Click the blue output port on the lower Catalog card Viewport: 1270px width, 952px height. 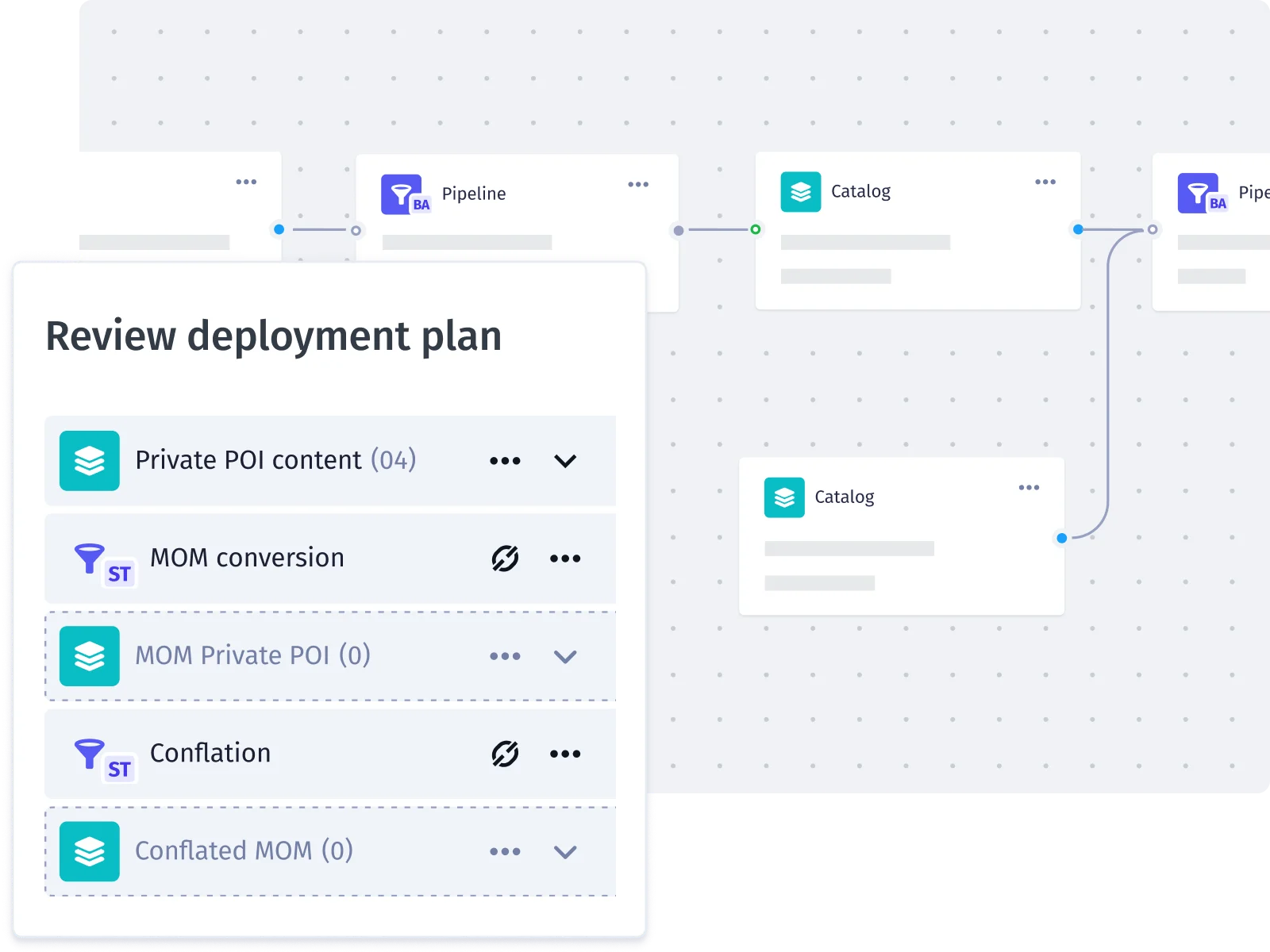1061,537
